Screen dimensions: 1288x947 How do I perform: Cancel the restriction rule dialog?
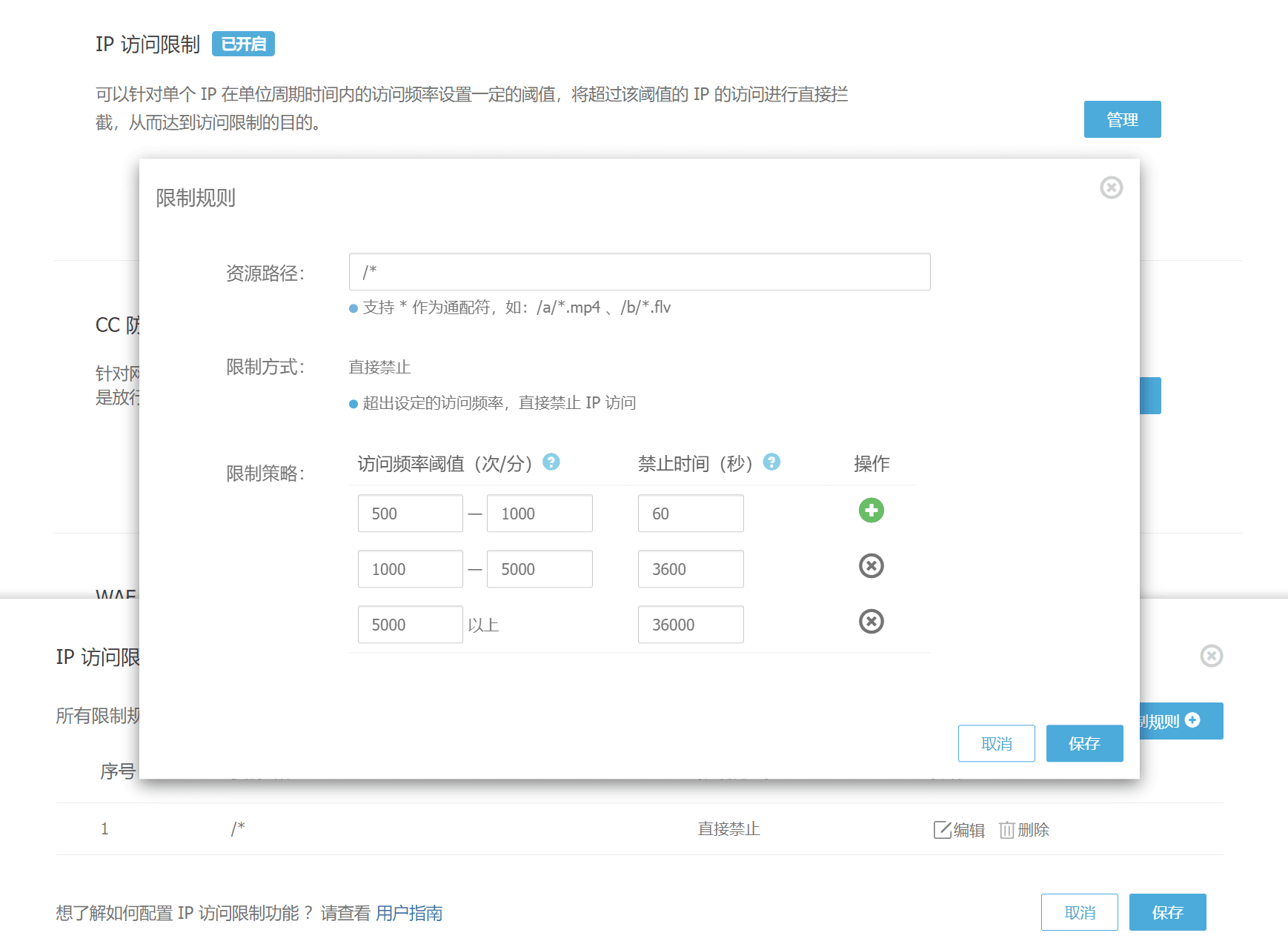(996, 743)
